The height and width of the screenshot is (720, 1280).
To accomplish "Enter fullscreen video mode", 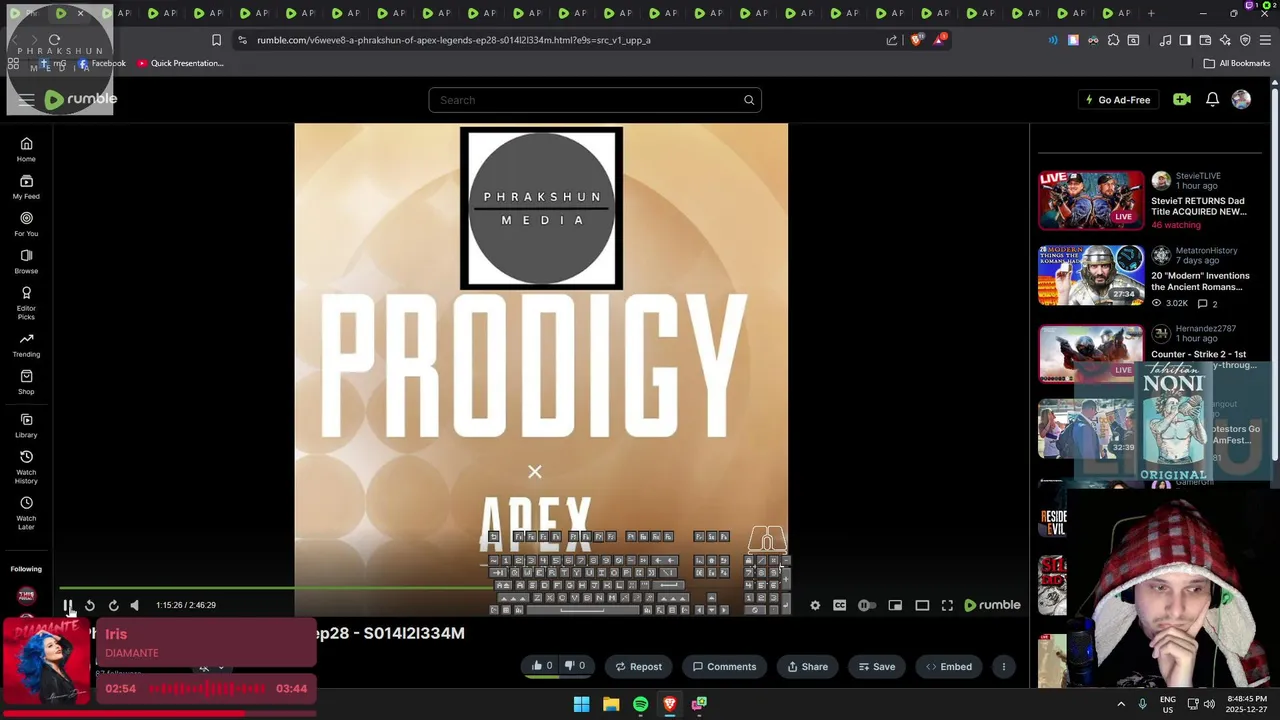I will tap(947, 605).
